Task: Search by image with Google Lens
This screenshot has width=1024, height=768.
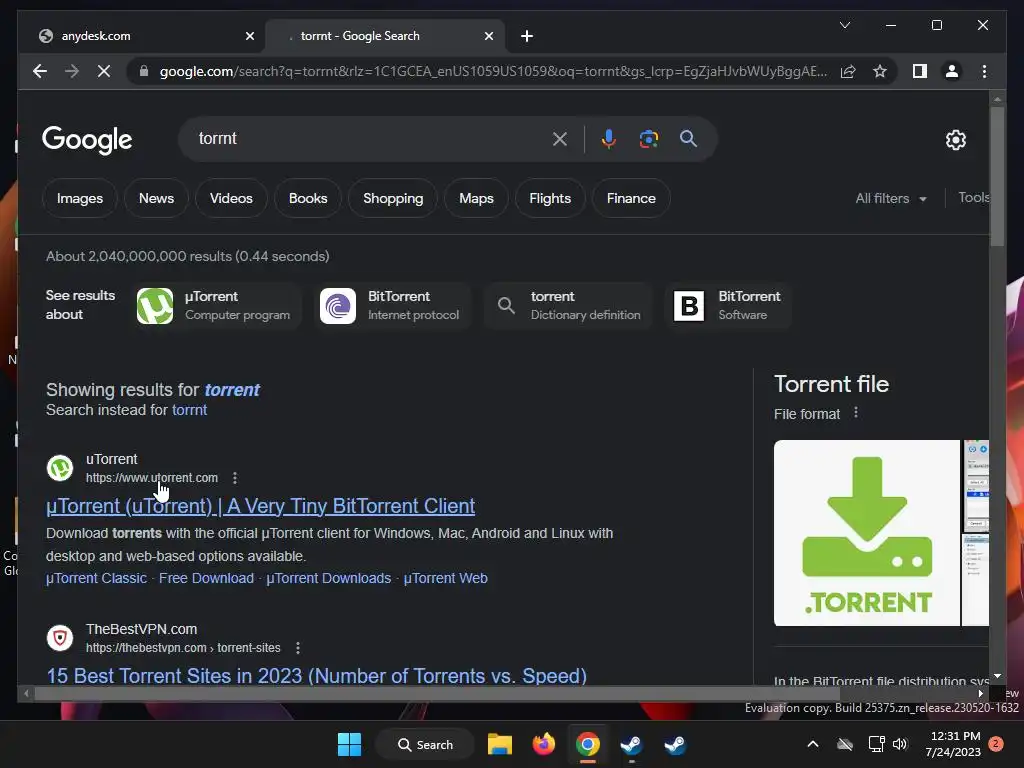Action: coord(648,138)
